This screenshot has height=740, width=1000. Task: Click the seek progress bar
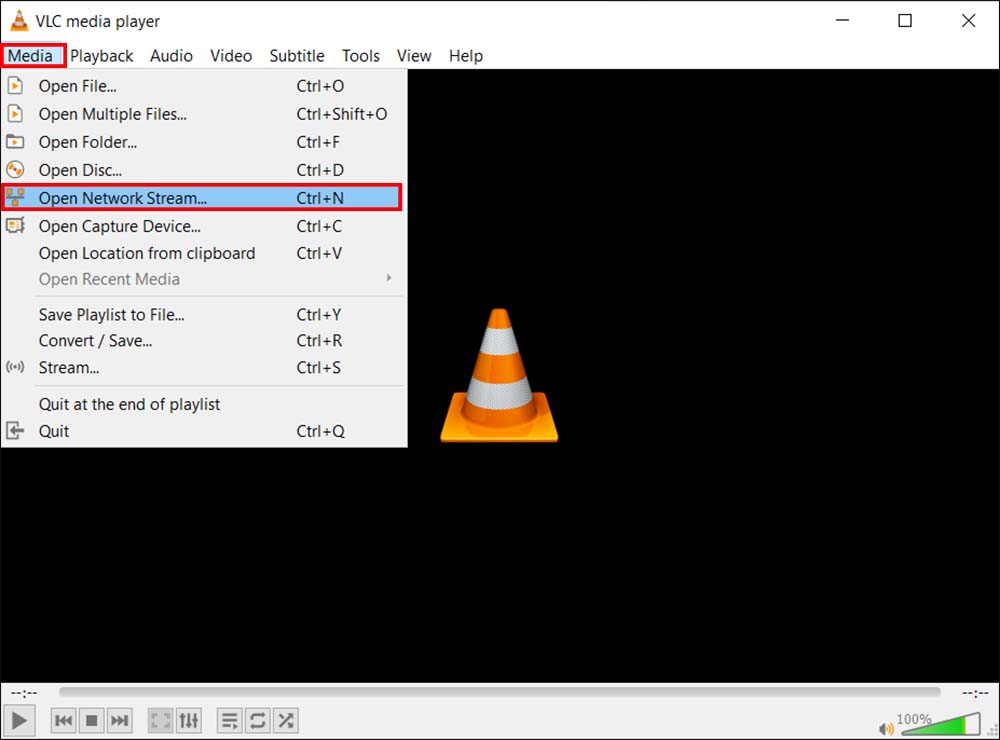(500, 691)
